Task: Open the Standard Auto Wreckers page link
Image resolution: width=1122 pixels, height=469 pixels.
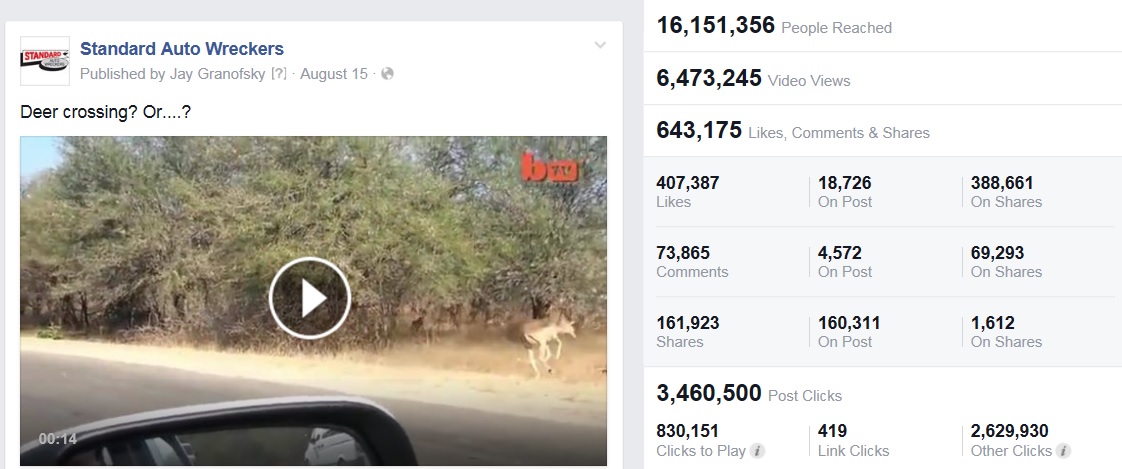Action: click(181, 48)
